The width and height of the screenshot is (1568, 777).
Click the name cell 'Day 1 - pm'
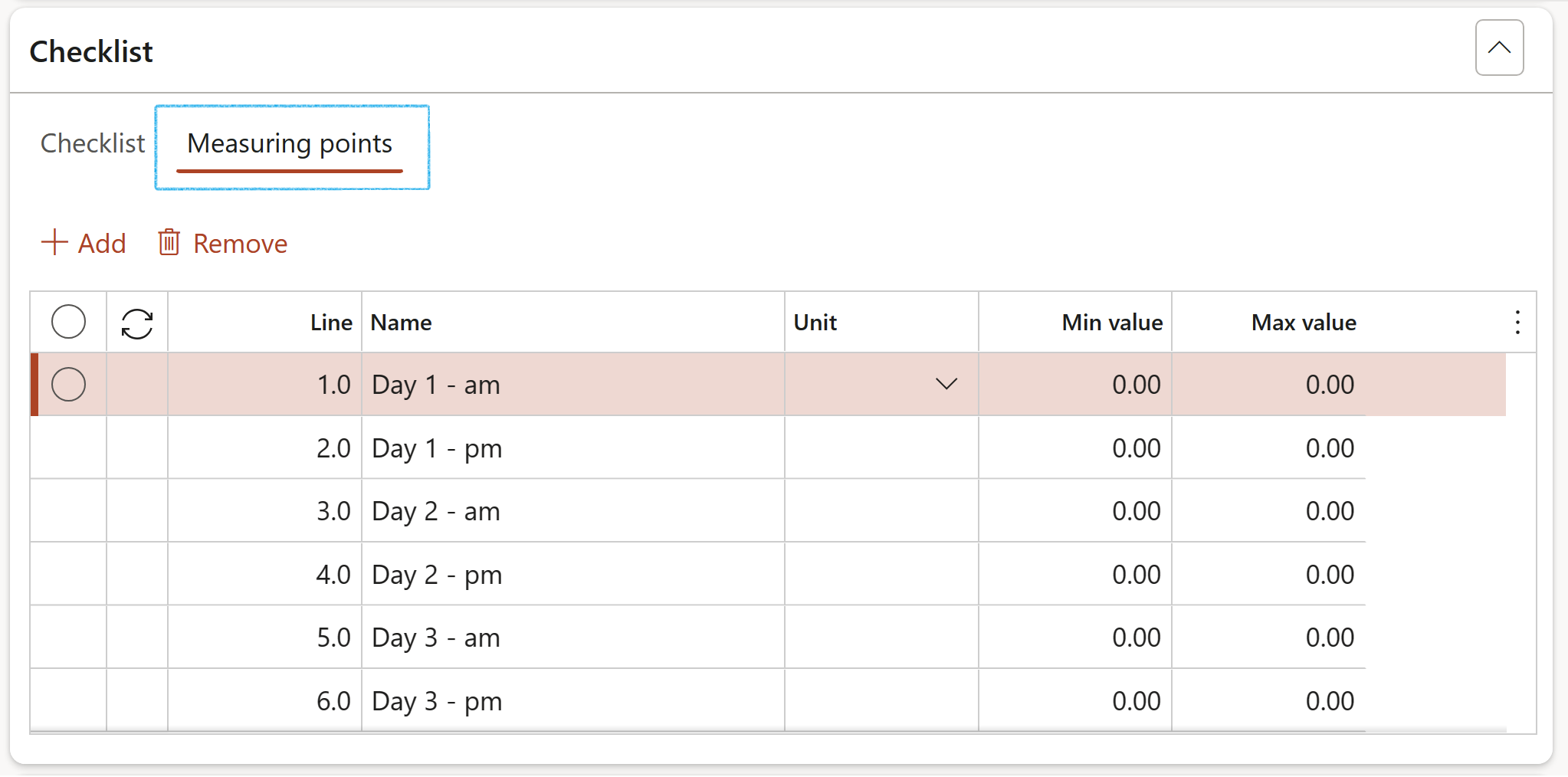[x=572, y=448]
